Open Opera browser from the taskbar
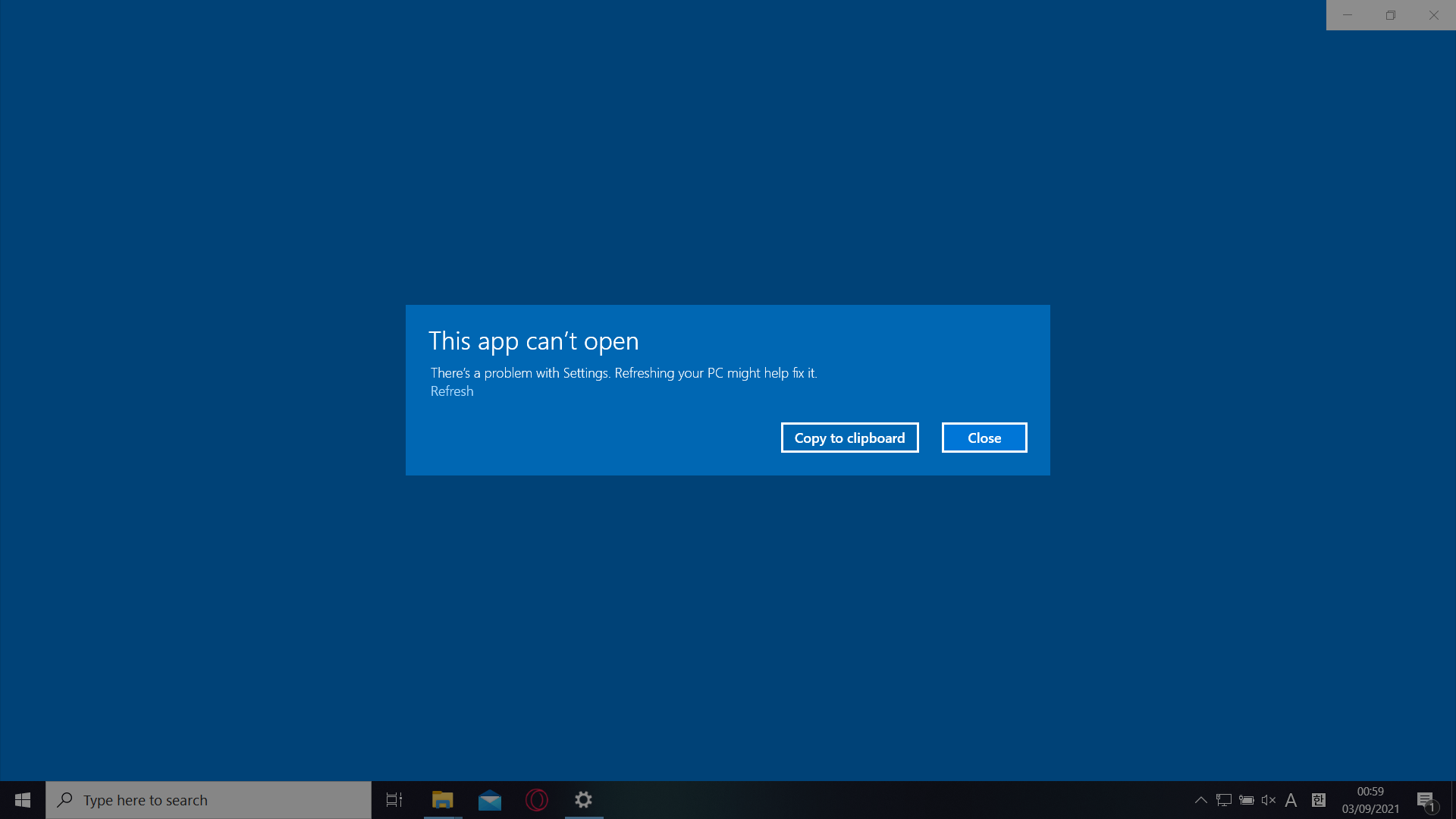 coord(537,800)
